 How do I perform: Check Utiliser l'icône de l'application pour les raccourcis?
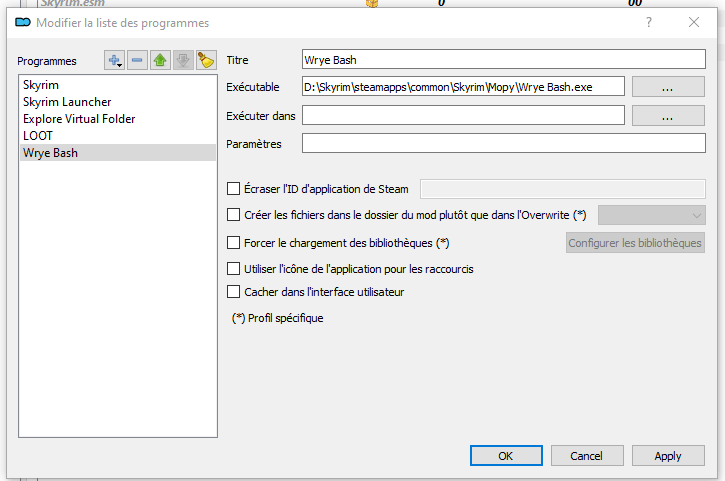pos(233,269)
